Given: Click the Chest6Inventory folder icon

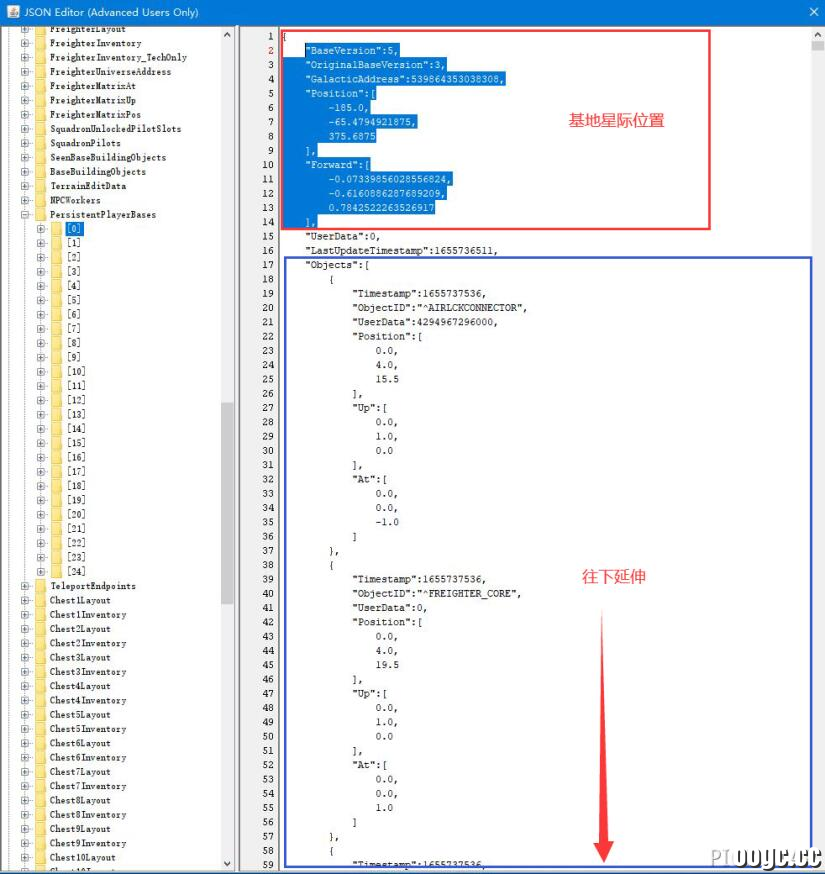Looking at the screenshot, I should (40, 758).
